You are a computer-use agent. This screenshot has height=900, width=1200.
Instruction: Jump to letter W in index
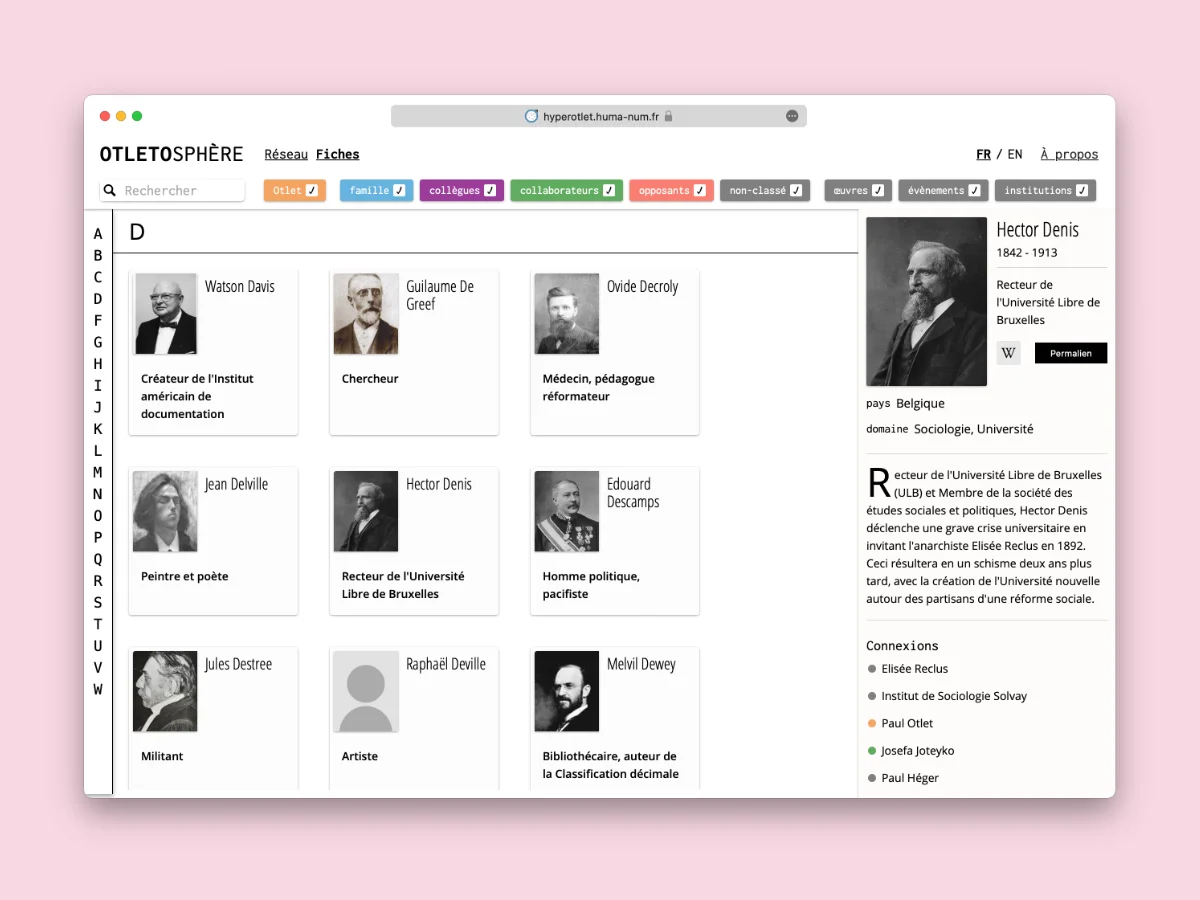[98, 689]
